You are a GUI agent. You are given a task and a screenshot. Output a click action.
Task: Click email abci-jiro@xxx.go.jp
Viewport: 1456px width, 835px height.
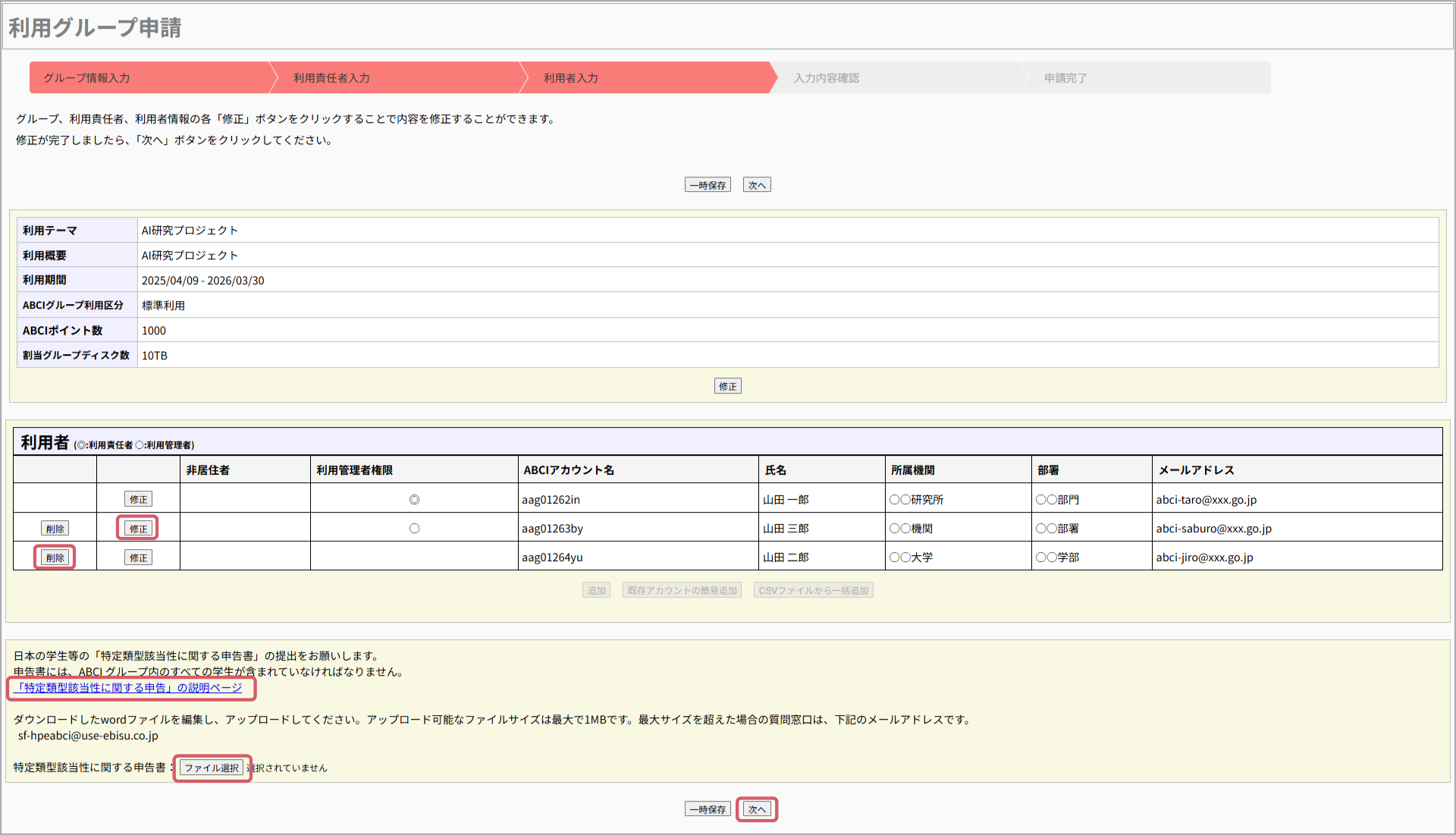[x=1204, y=557]
